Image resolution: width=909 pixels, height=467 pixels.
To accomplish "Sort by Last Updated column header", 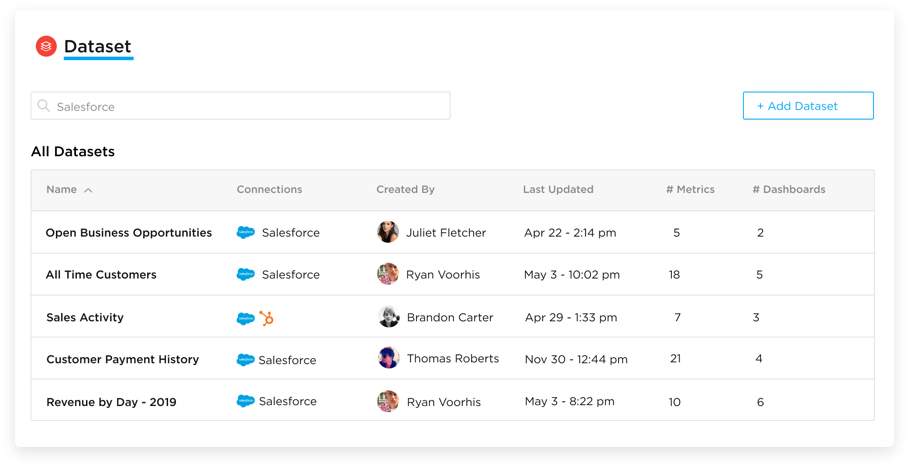I will click(558, 189).
